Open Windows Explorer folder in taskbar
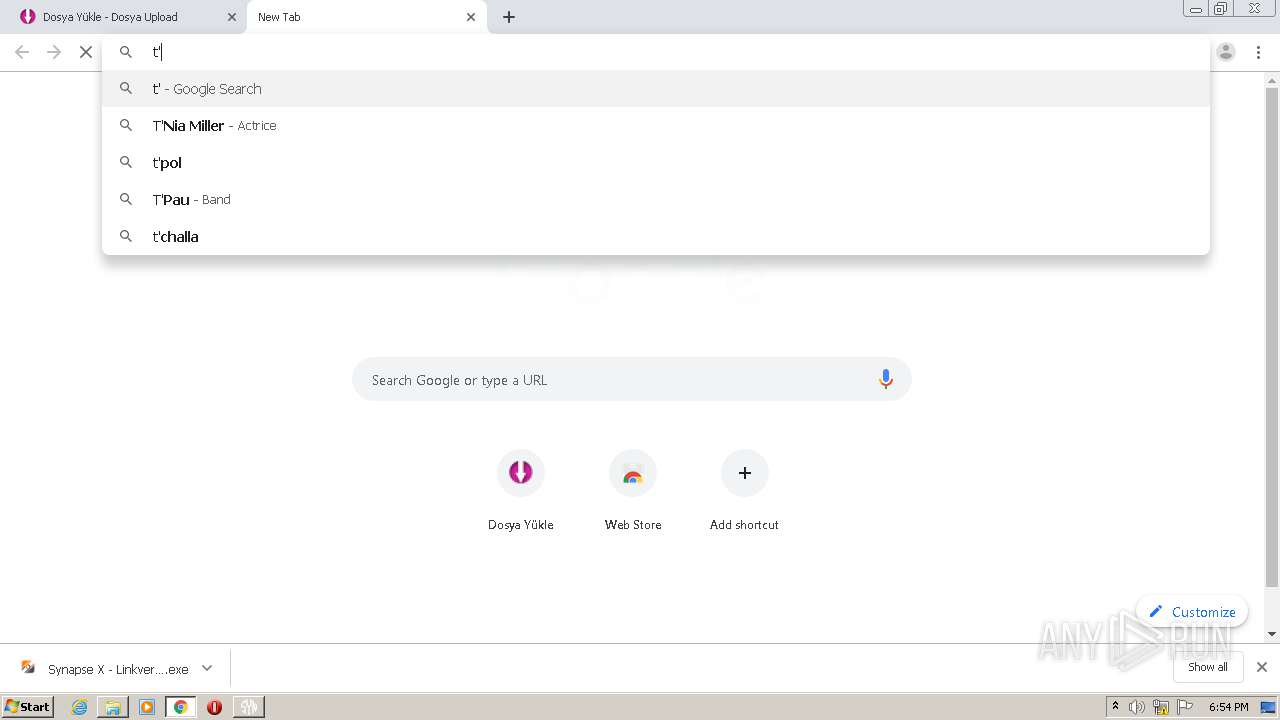The image size is (1280, 720). coord(113,707)
